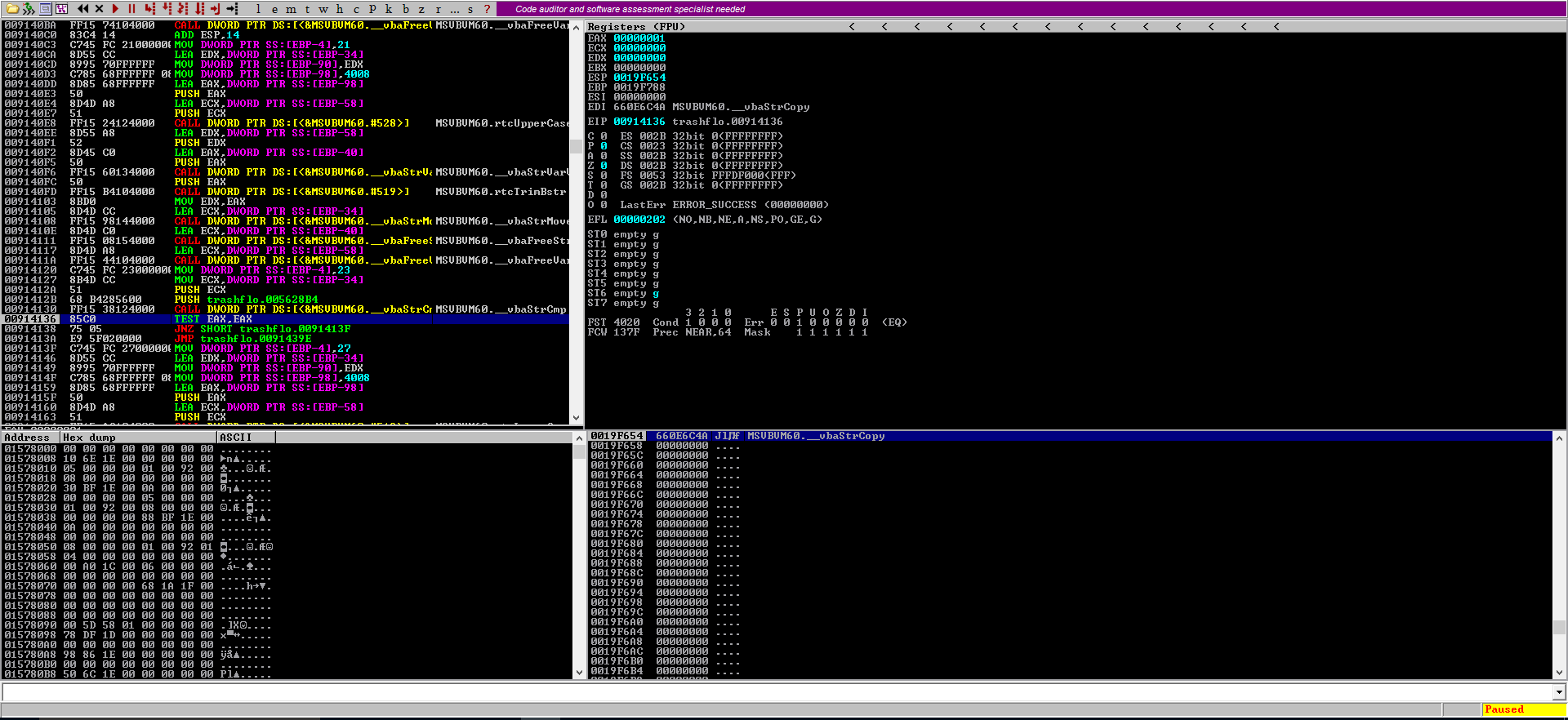Click the Hex dump column header

pyautogui.click(x=138, y=438)
